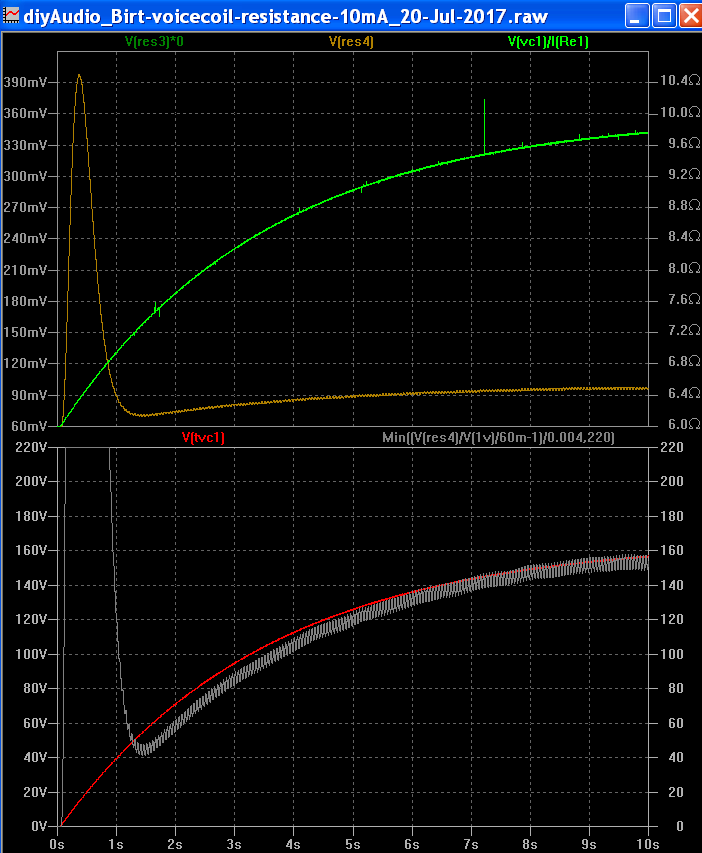Select the V(vc1)/I(Re1) trace label

pyautogui.click(x=548, y=41)
